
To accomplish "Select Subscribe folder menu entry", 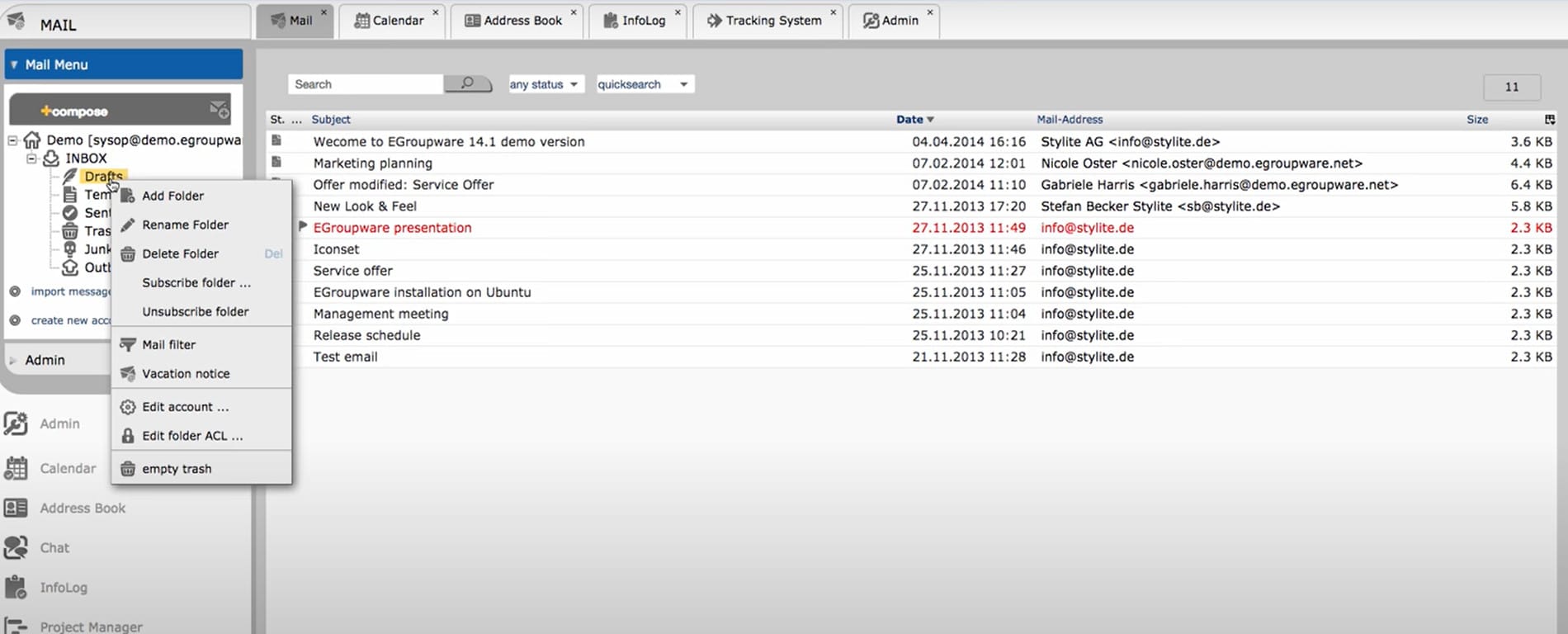I will [201, 282].
